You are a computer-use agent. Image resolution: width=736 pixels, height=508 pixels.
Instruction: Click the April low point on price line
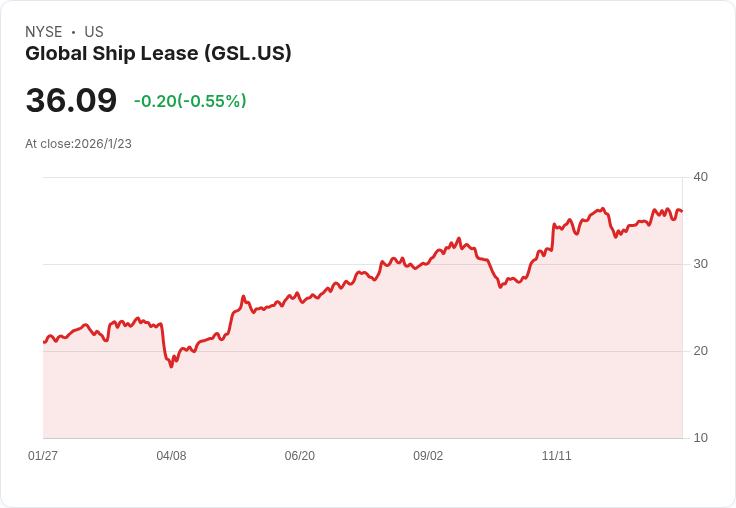tap(171, 366)
